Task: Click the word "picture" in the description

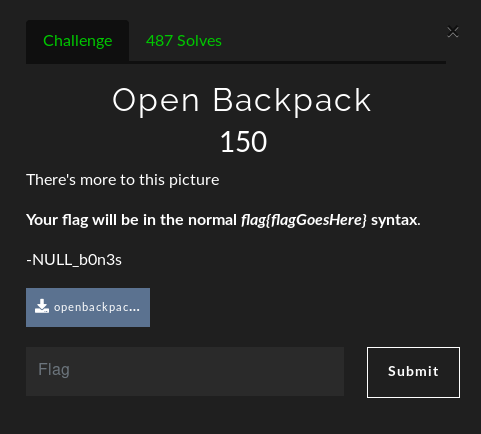Action: [x=194, y=180]
